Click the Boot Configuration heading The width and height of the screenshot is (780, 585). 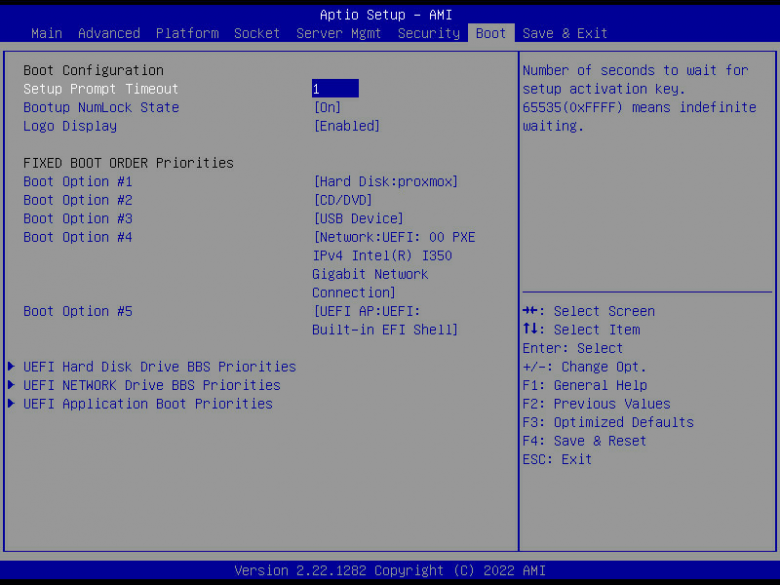[94, 70]
